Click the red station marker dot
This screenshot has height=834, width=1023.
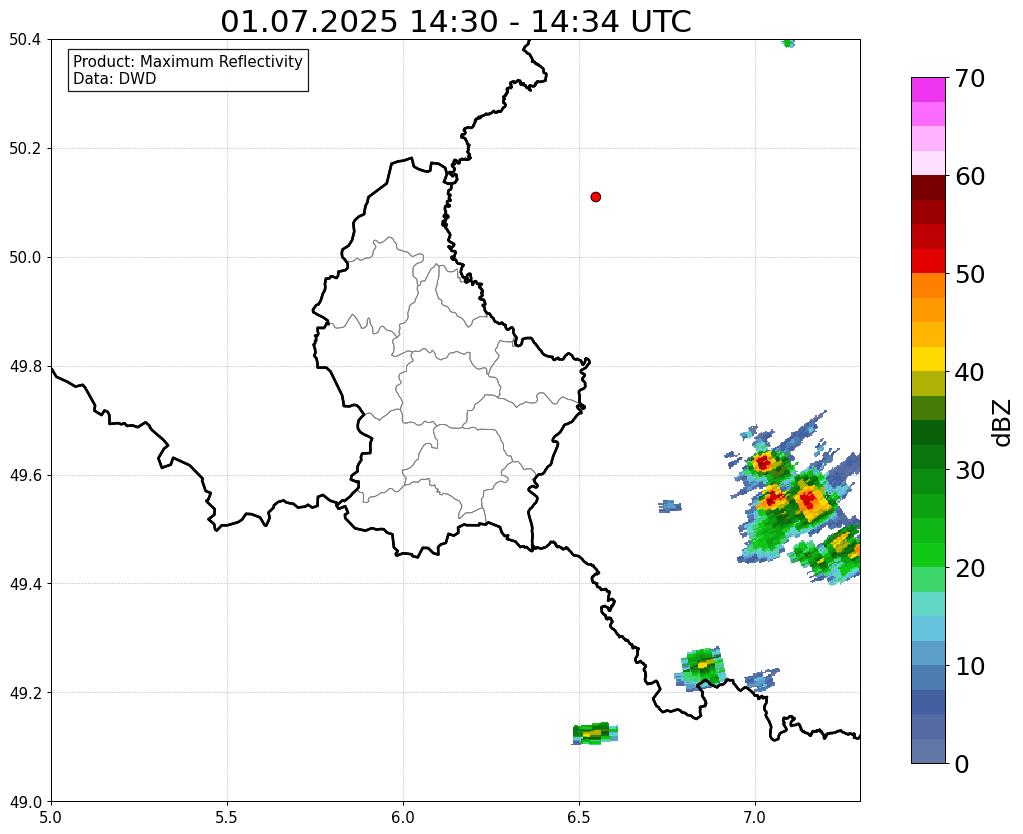click(x=595, y=196)
